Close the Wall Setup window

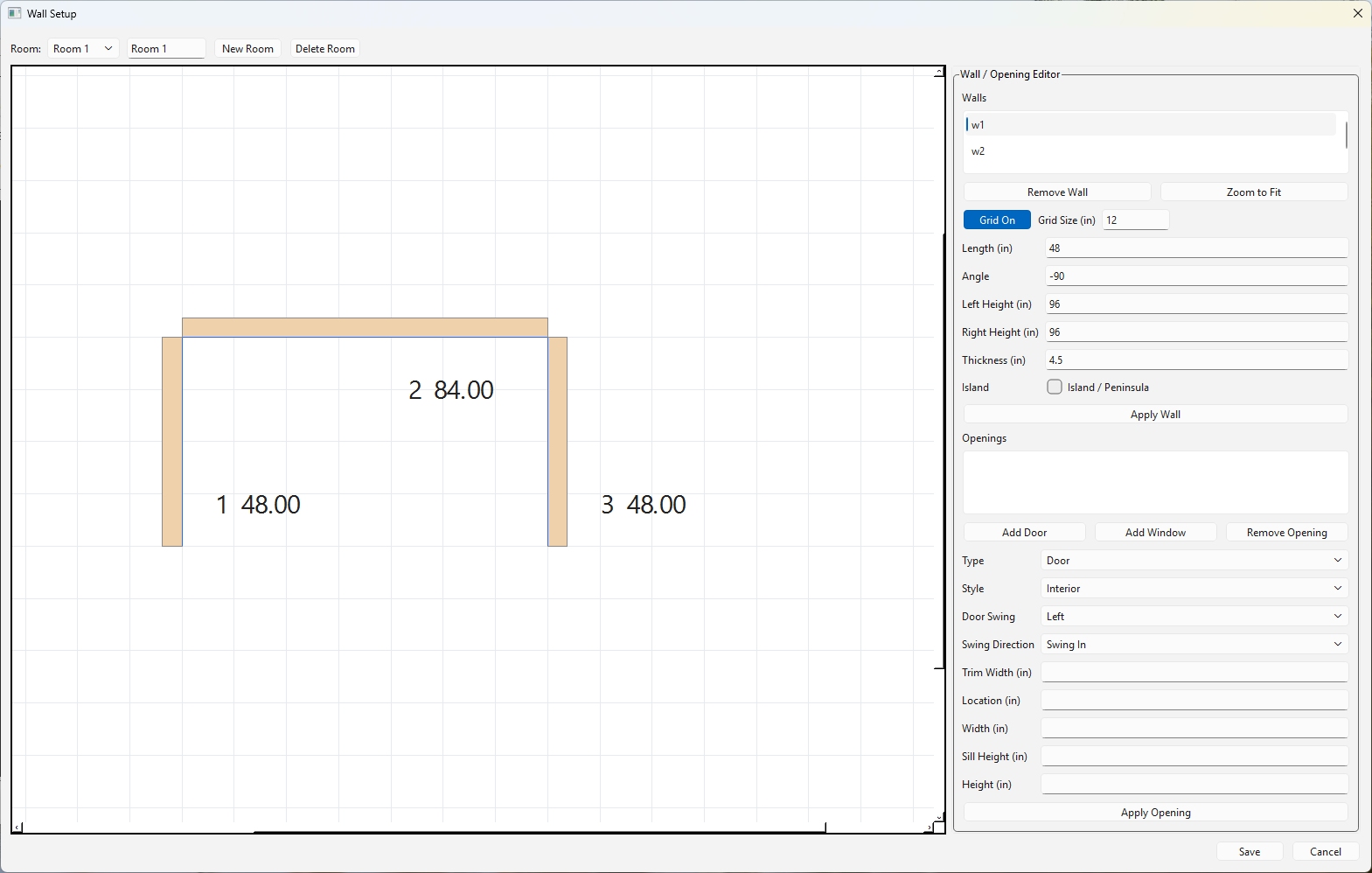(1358, 13)
